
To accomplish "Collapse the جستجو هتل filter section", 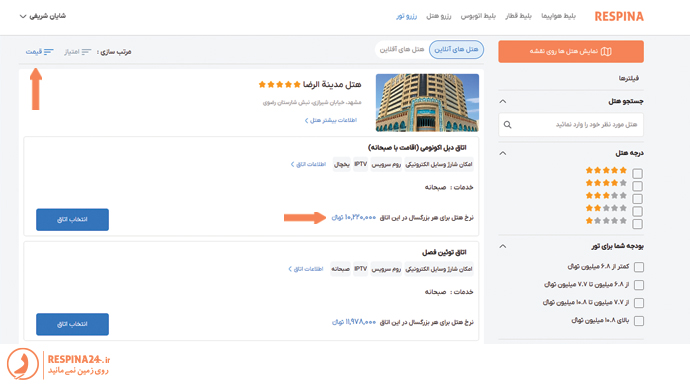I will coord(503,102).
